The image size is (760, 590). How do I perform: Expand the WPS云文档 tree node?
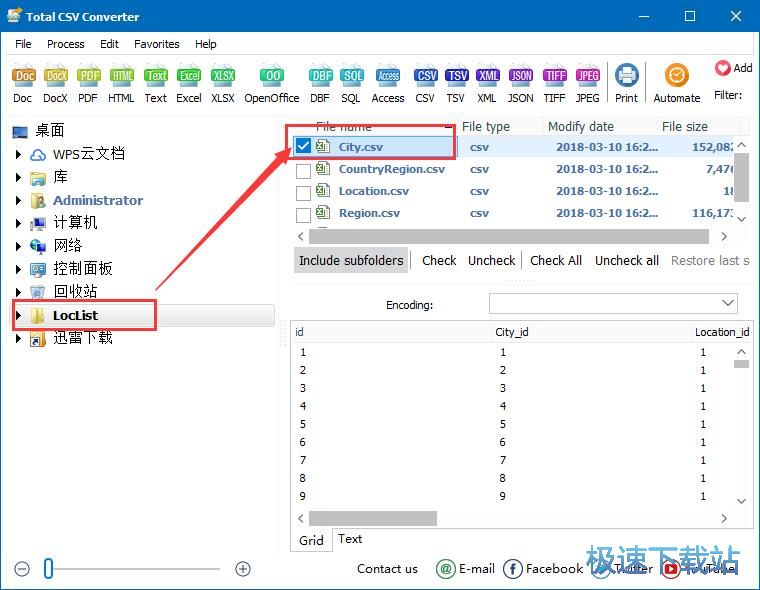[18, 154]
